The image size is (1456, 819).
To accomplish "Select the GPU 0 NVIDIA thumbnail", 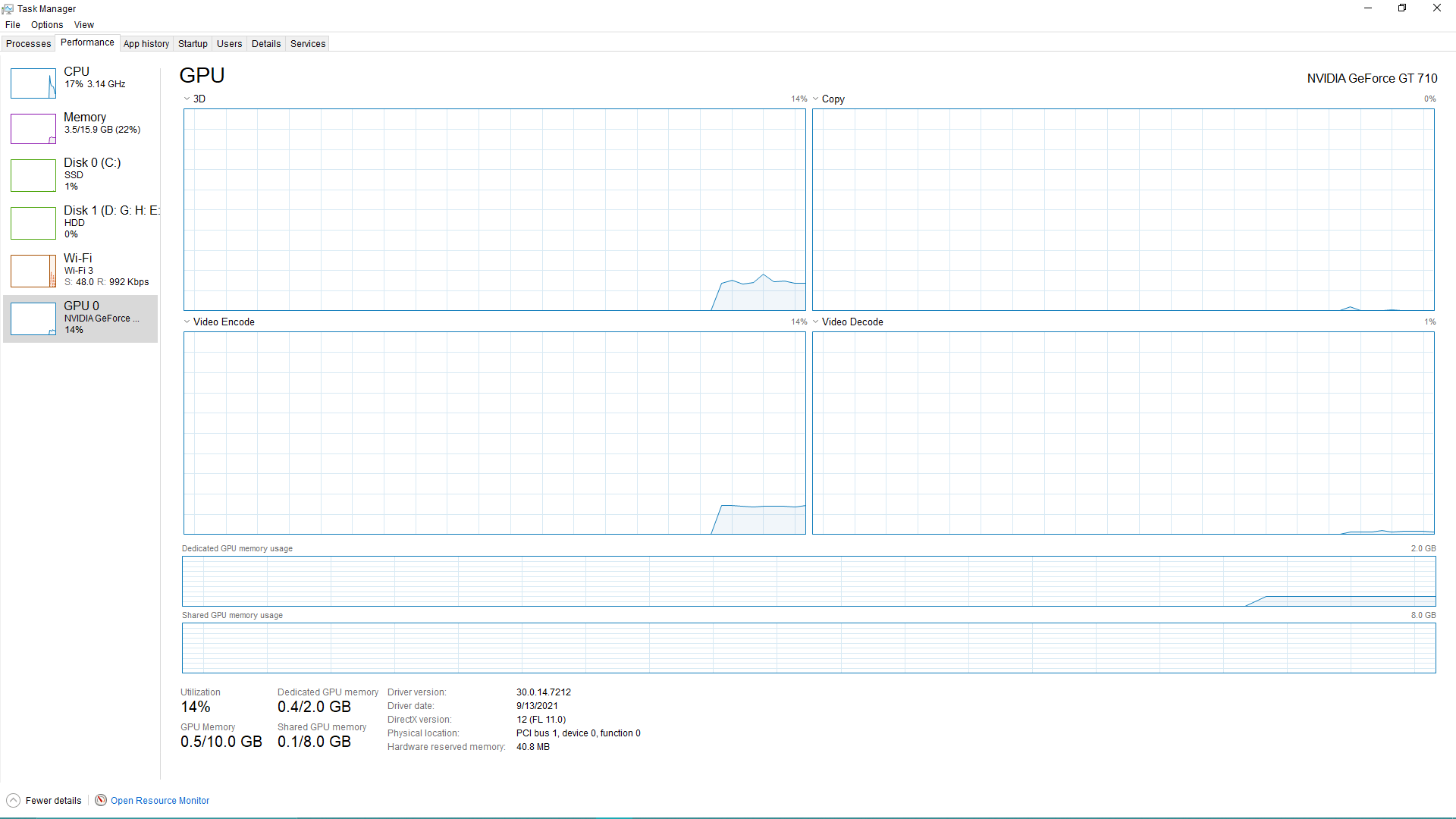I will coord(33,318).
